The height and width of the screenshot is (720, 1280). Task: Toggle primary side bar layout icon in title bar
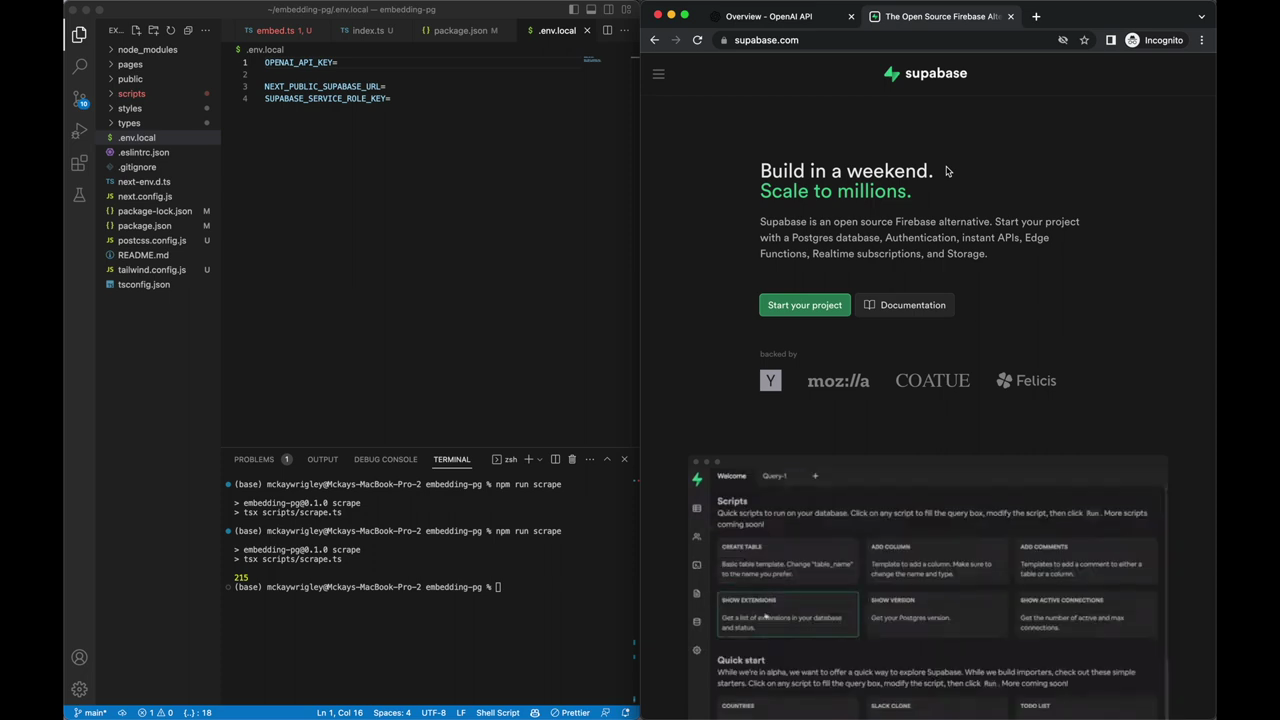click(573, 9)
